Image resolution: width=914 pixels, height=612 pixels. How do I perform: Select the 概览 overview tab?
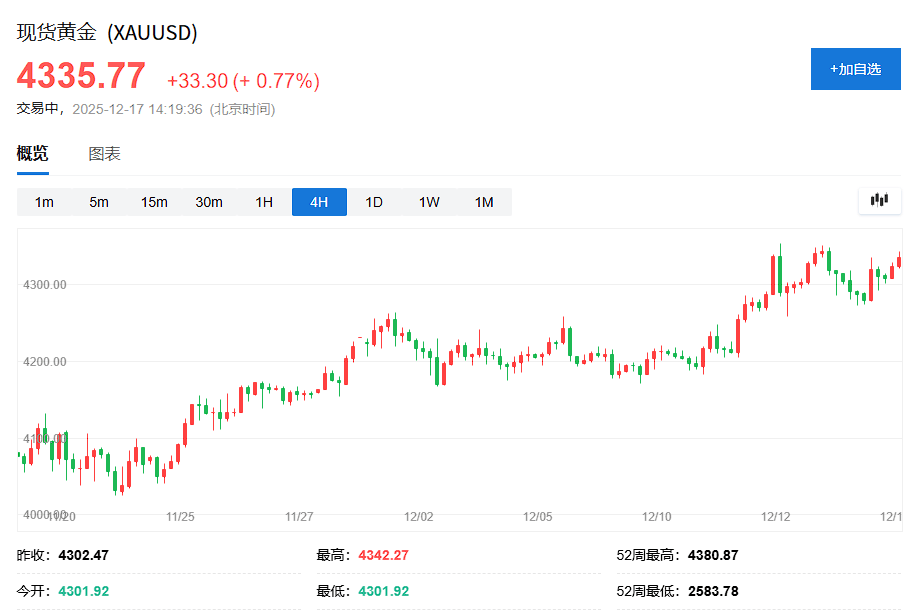(32, 154)
